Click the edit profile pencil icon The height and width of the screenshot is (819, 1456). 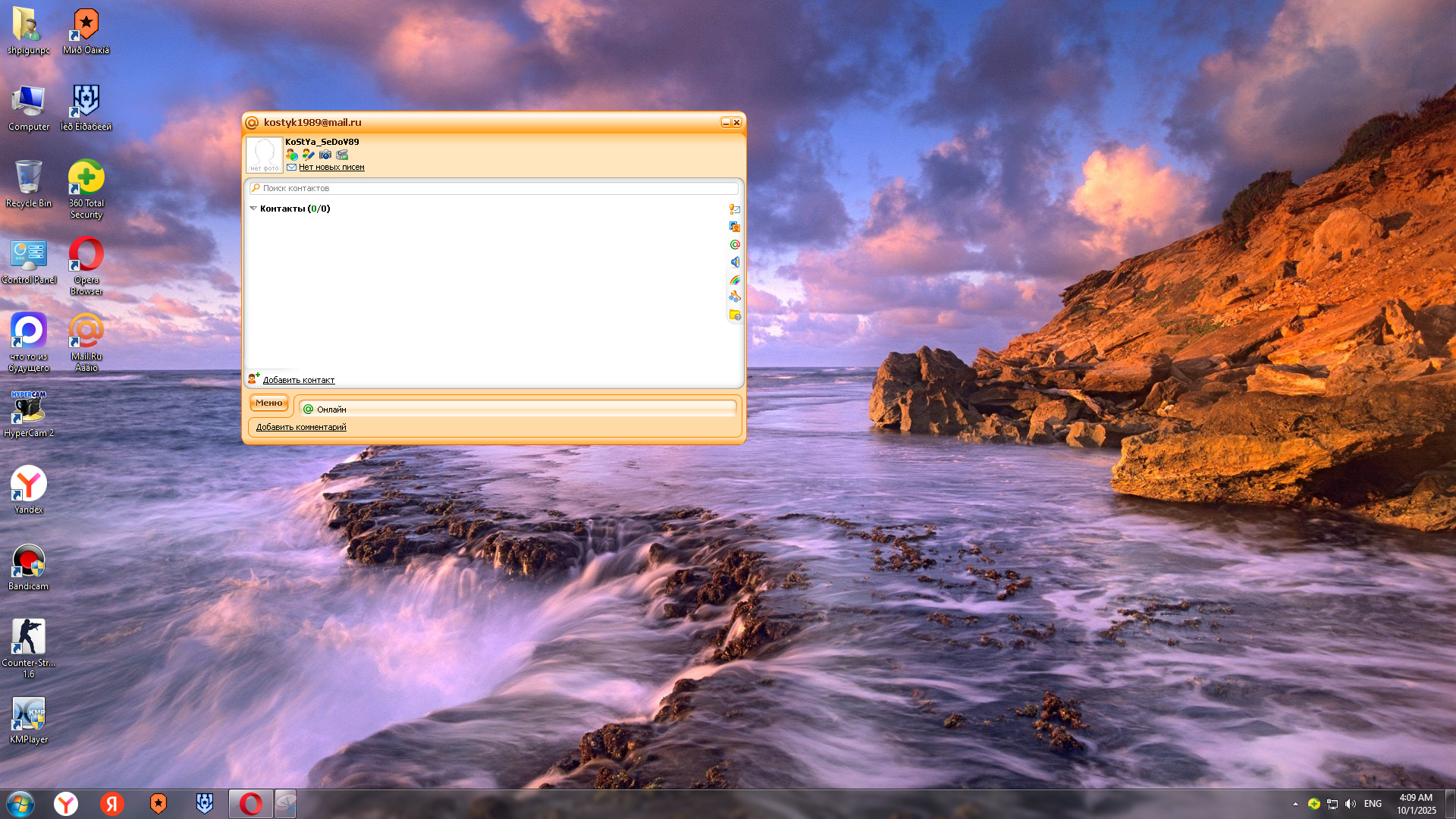pos(308,155)
